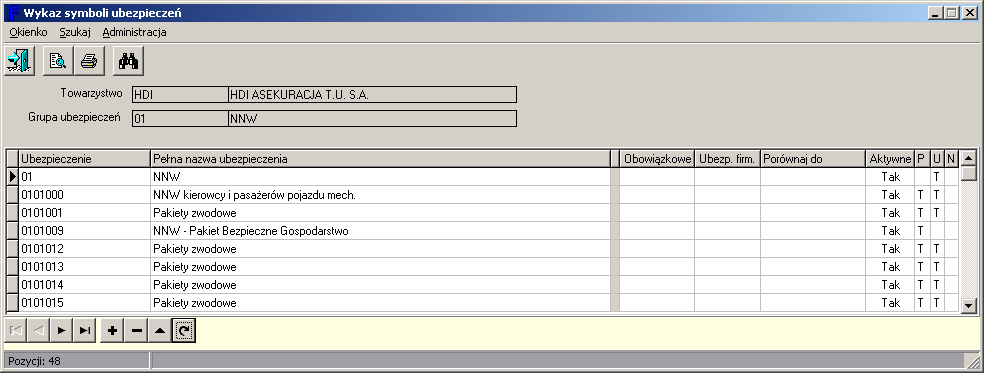The width and height of the screenshot is (984, 373).
Task: Open the Okienko menu
Action: (28, 32)
